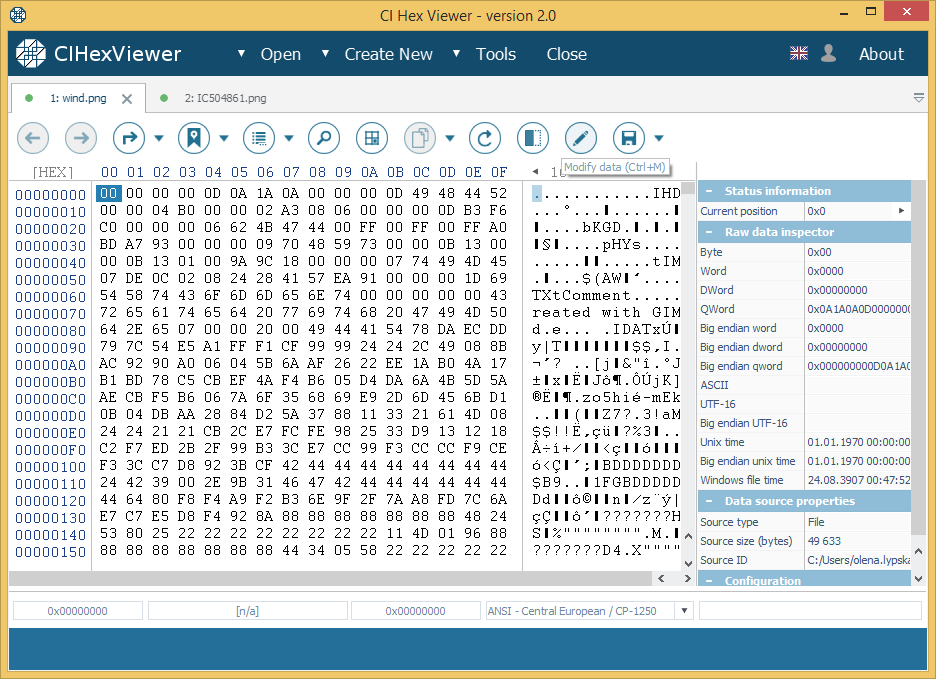The height and width of the screenshot is (679, 936).
Task: Expand the list view dropdown arrow
Action: click(289, 139)
